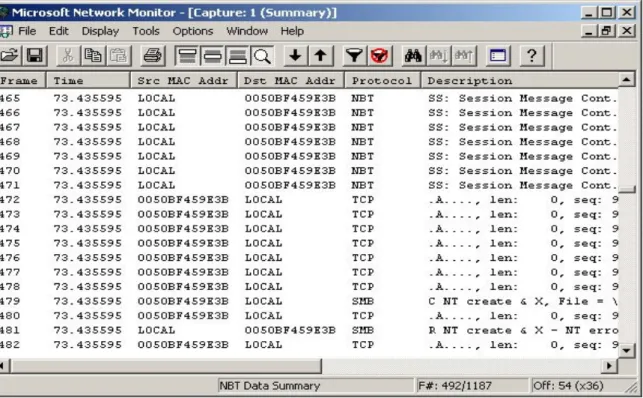
Task: Open the Help menu
Action: click(292, 31)
